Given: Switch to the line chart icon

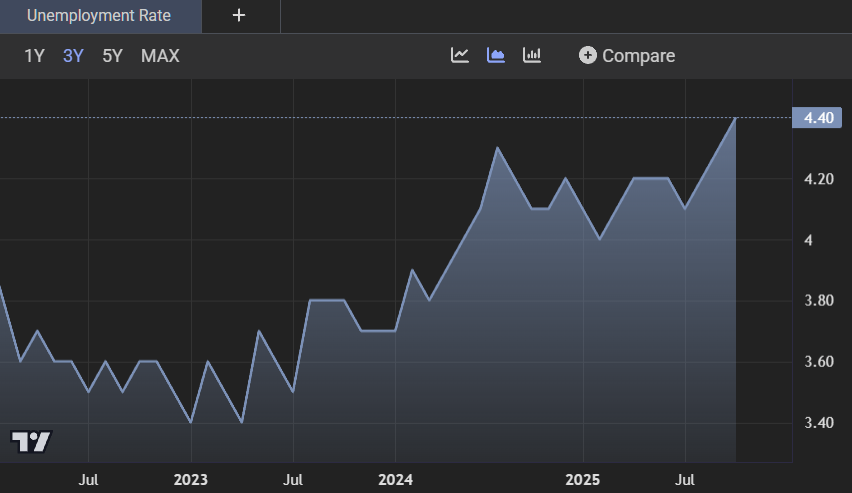Looking at the screenshot, I should pos(460,55).
